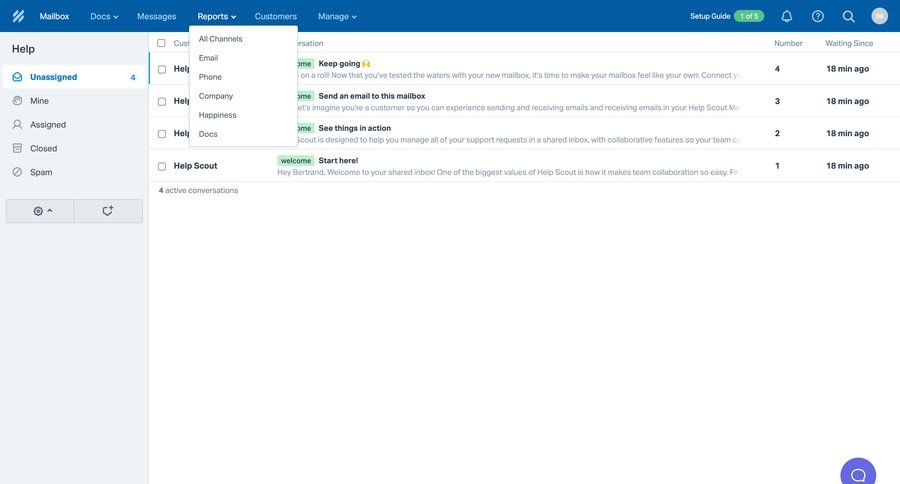
Task: Open the Setup Guide link
Action: (x=710, y=16)
